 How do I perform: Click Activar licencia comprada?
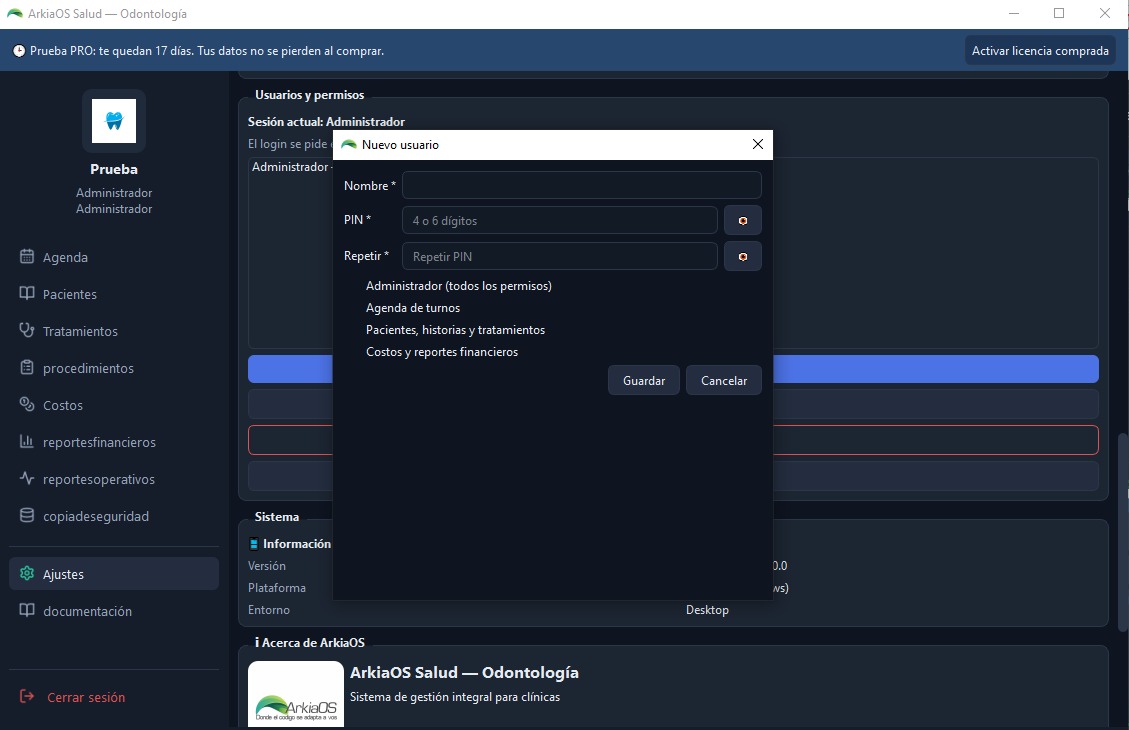pos(1040,50)
